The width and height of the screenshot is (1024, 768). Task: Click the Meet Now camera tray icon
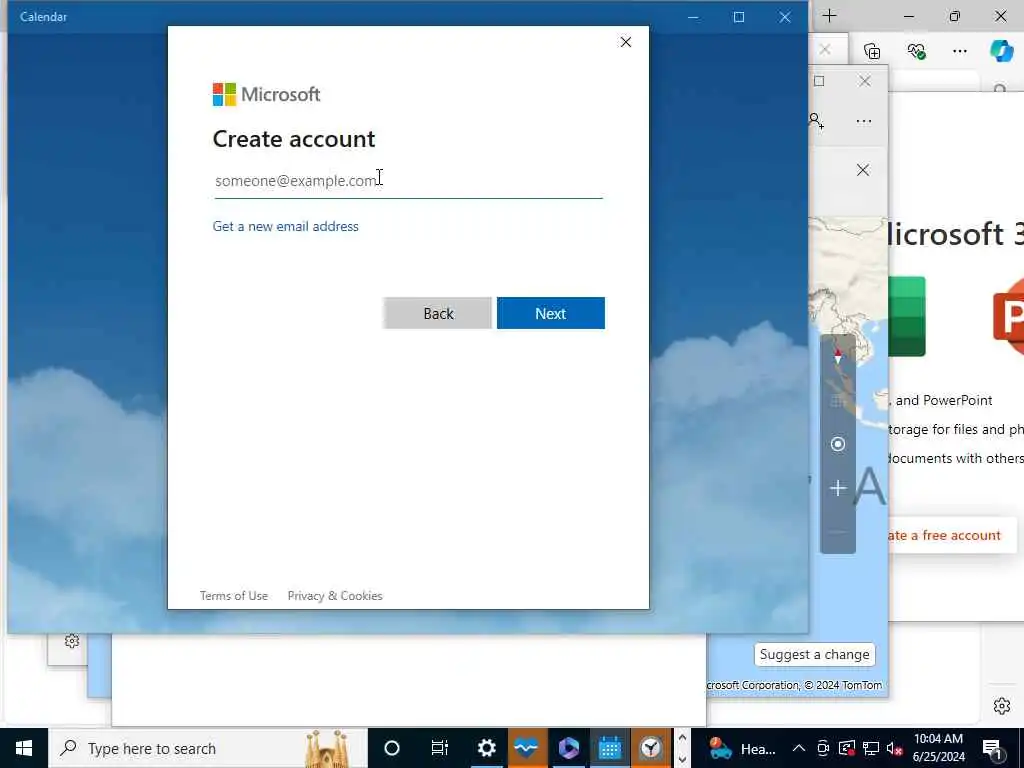click(x=823, y=748)
